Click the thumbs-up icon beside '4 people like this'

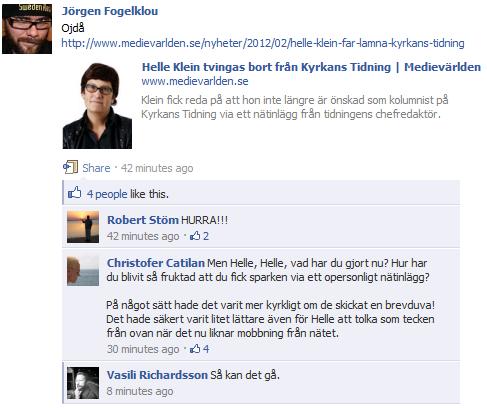(75, 193)
